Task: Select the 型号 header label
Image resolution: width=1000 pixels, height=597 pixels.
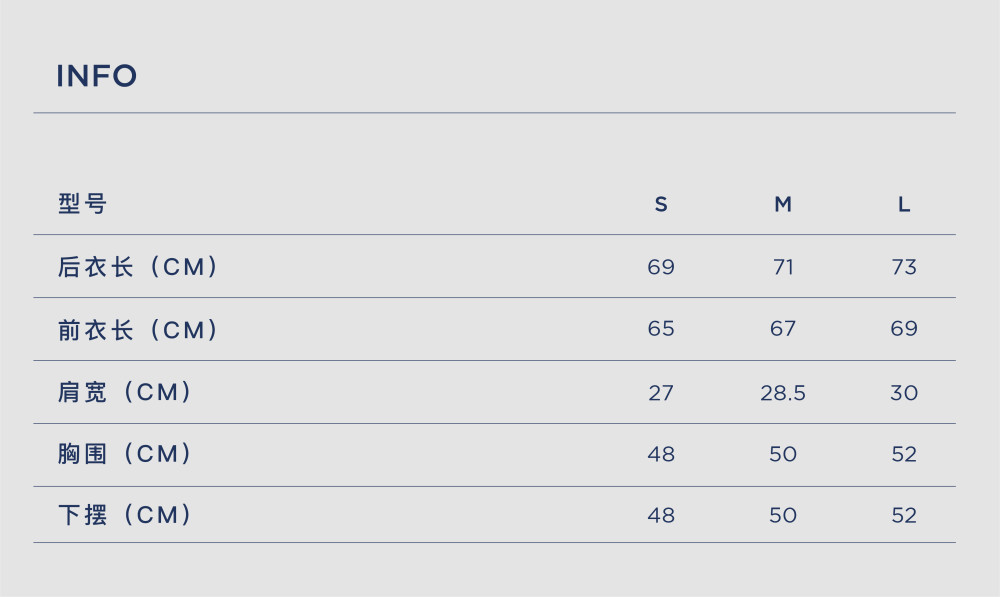Action: coord(82,204)
